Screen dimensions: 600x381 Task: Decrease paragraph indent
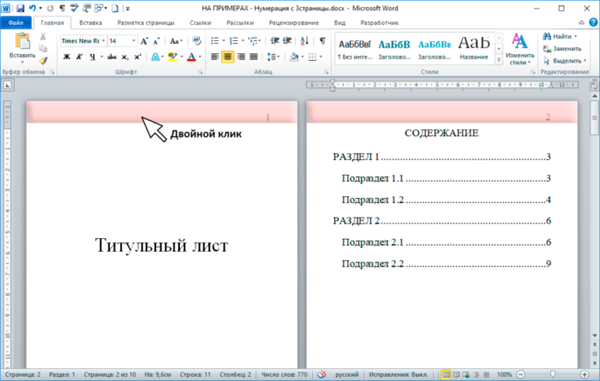coord(274,41)
